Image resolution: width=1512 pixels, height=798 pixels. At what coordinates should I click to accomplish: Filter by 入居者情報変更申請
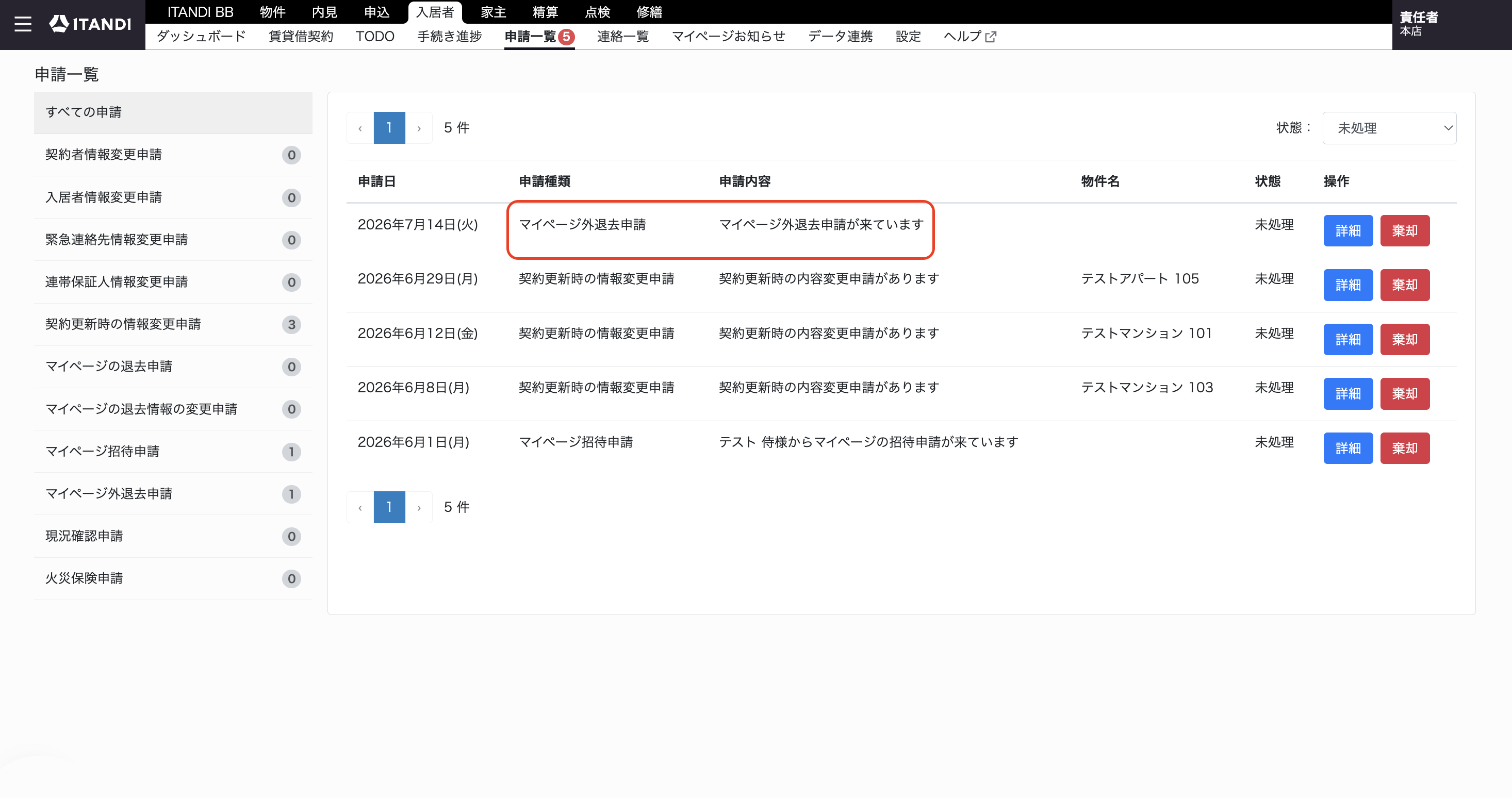click(173, 197)
